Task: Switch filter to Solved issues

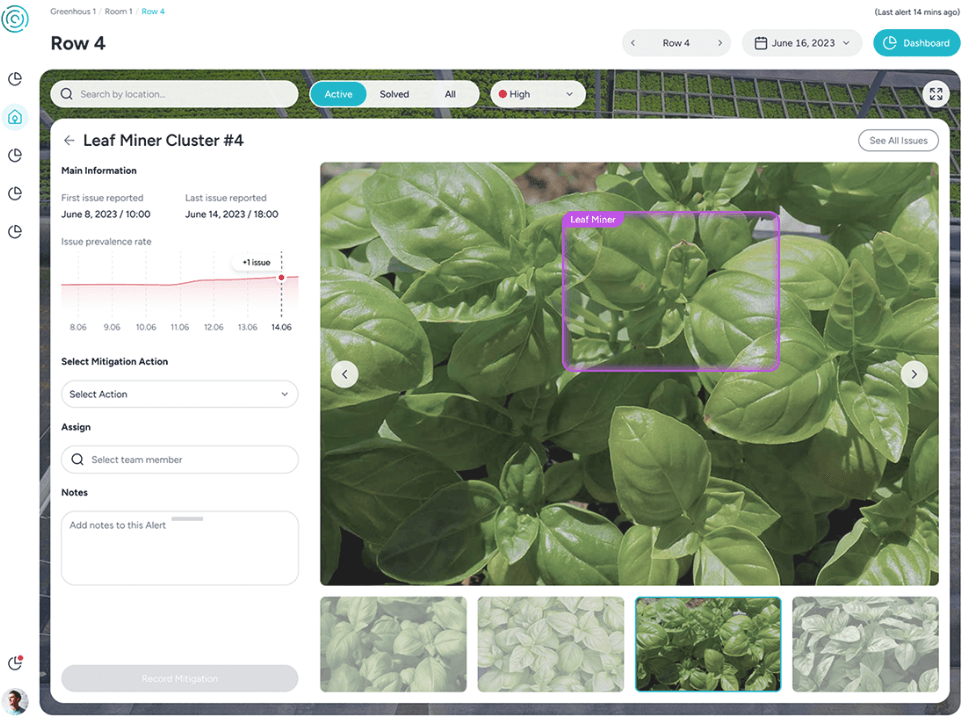Action: (394, 94)
